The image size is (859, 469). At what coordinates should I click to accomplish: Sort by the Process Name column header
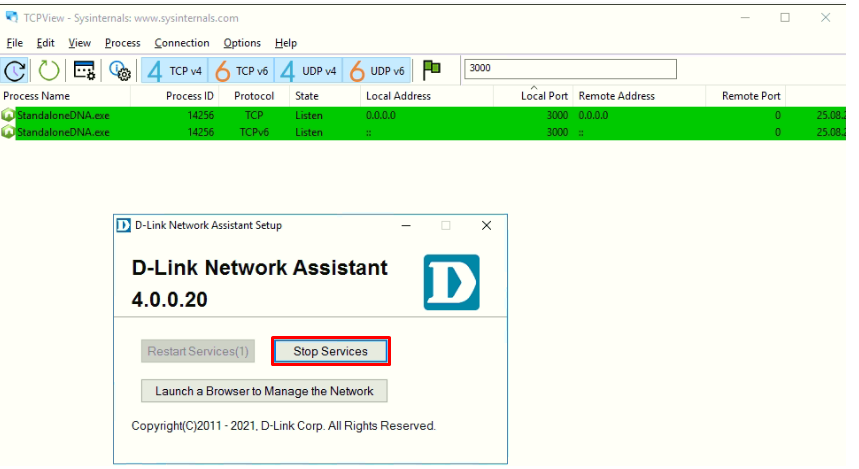(37, 96)
